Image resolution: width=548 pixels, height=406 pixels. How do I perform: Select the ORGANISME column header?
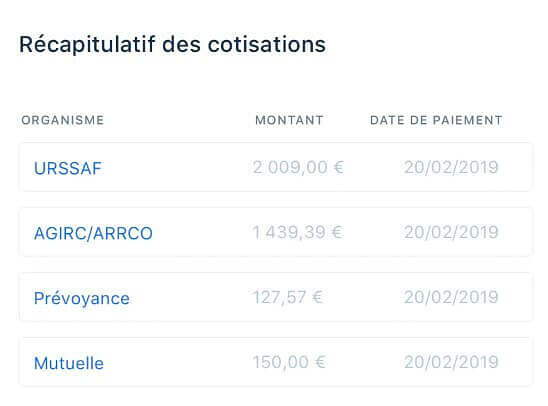click(x=63, y=120)
